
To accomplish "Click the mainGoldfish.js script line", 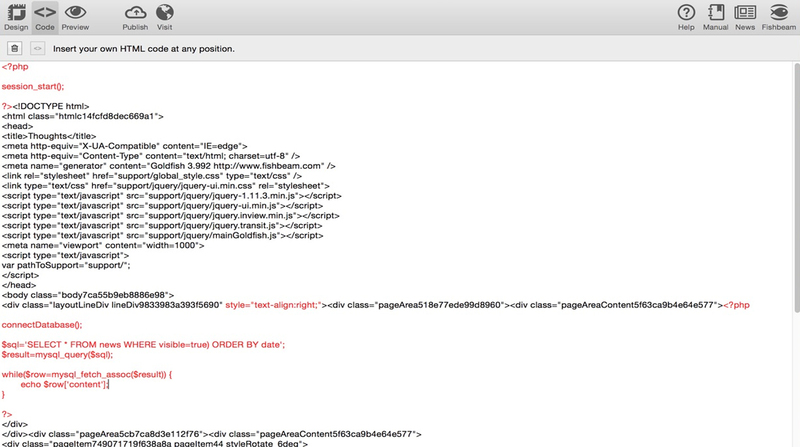I will 162,235.
